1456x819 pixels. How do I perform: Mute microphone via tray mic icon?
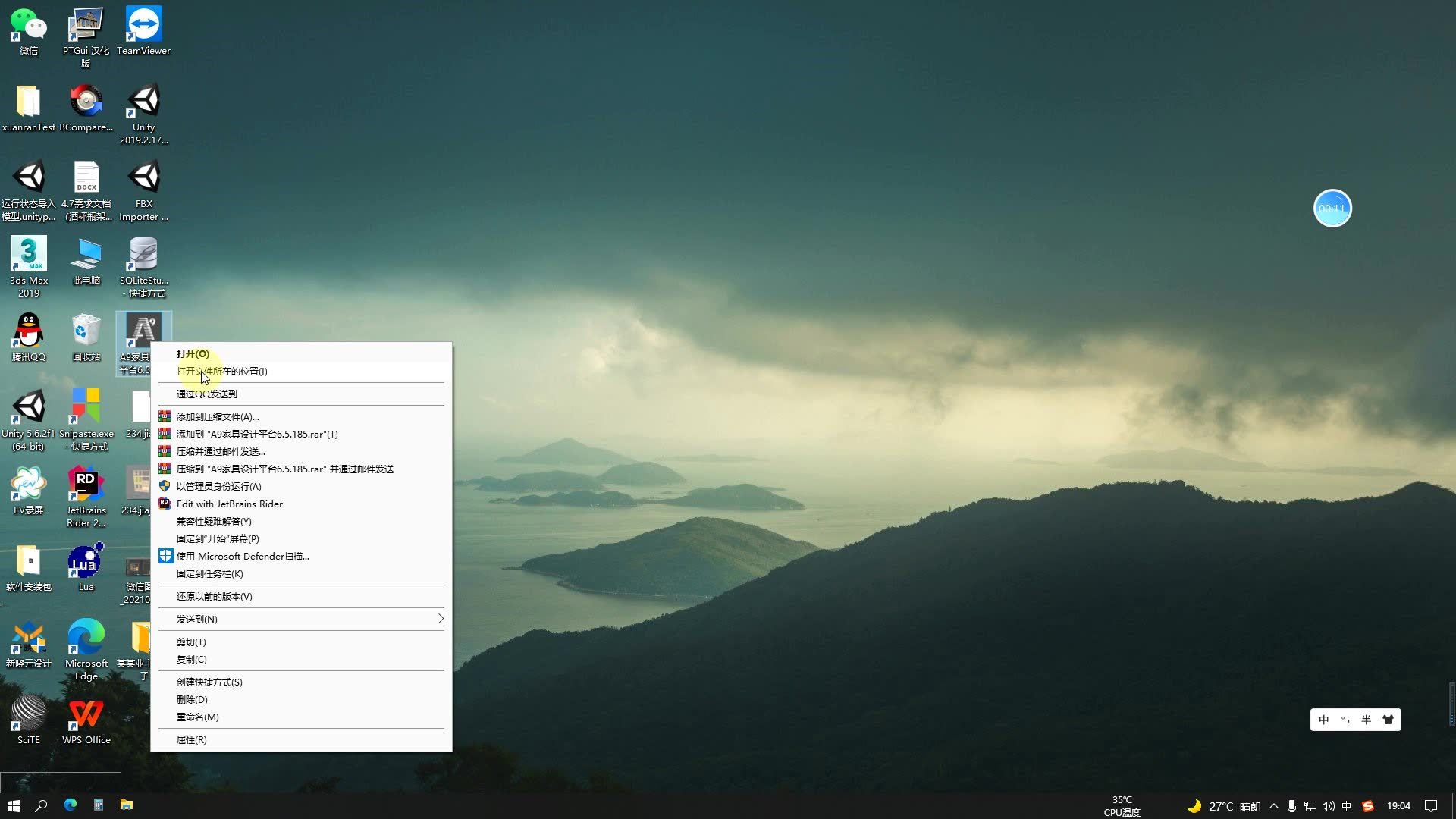pos(1291,806)
